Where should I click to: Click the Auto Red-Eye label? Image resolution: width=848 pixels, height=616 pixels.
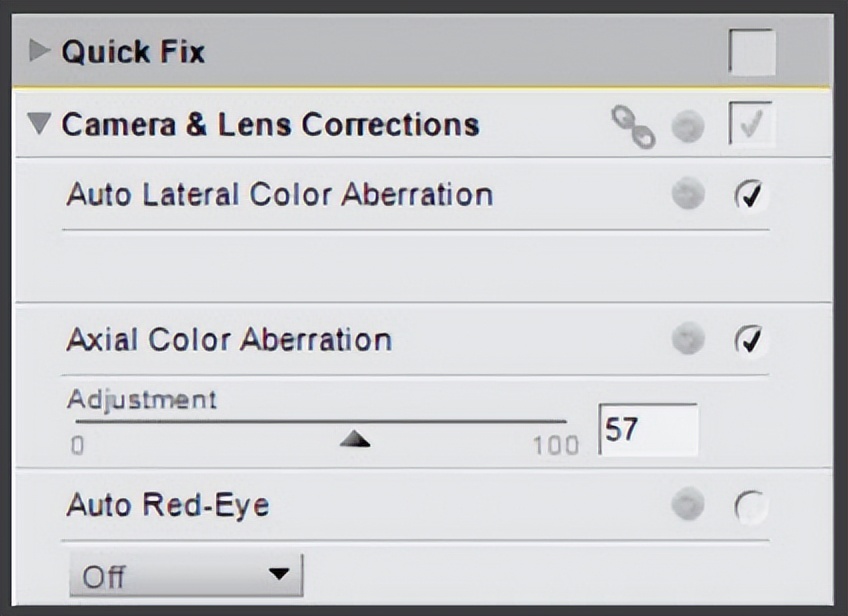167,506
